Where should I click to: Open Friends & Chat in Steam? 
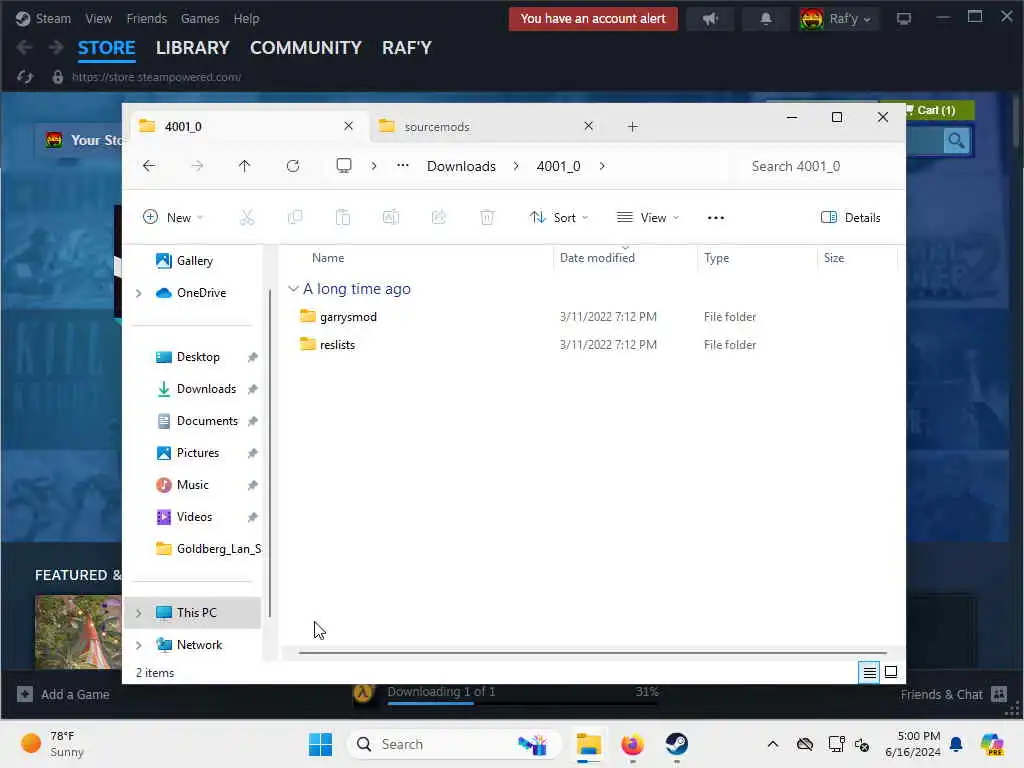tap(953, 694)
